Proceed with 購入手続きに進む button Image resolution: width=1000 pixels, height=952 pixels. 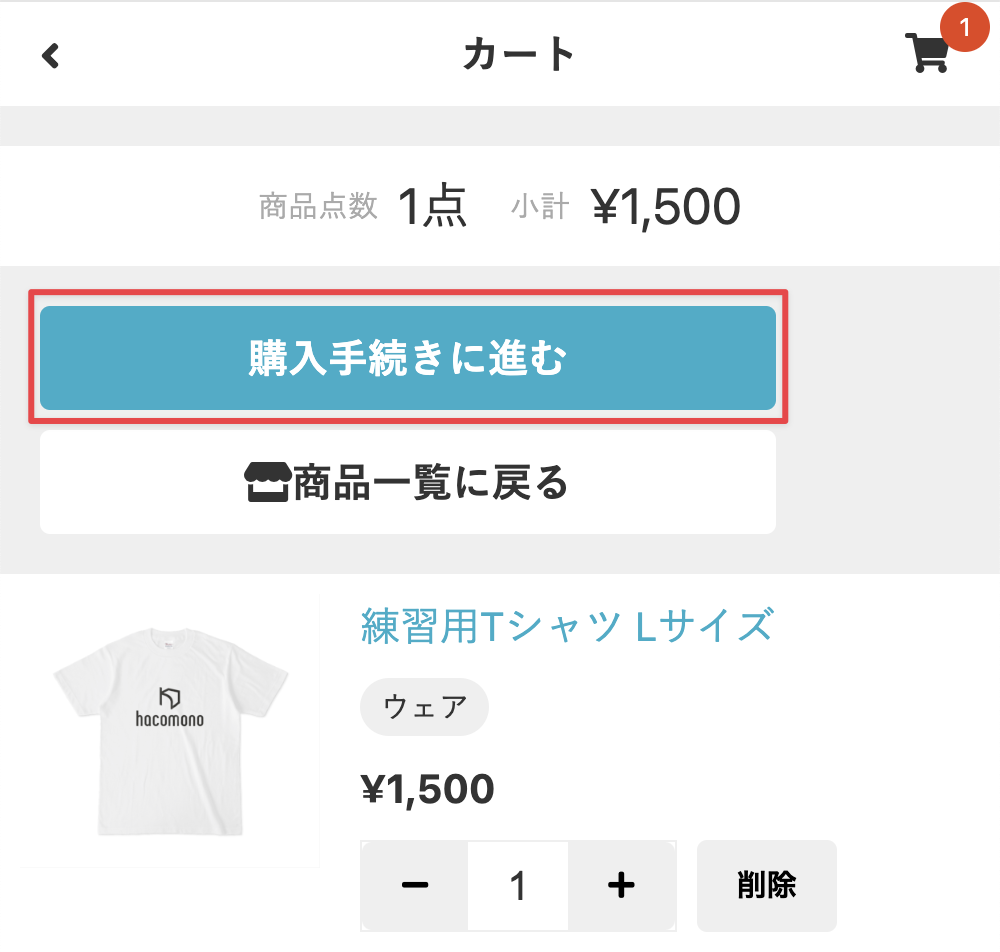click(x=408, y=358)
